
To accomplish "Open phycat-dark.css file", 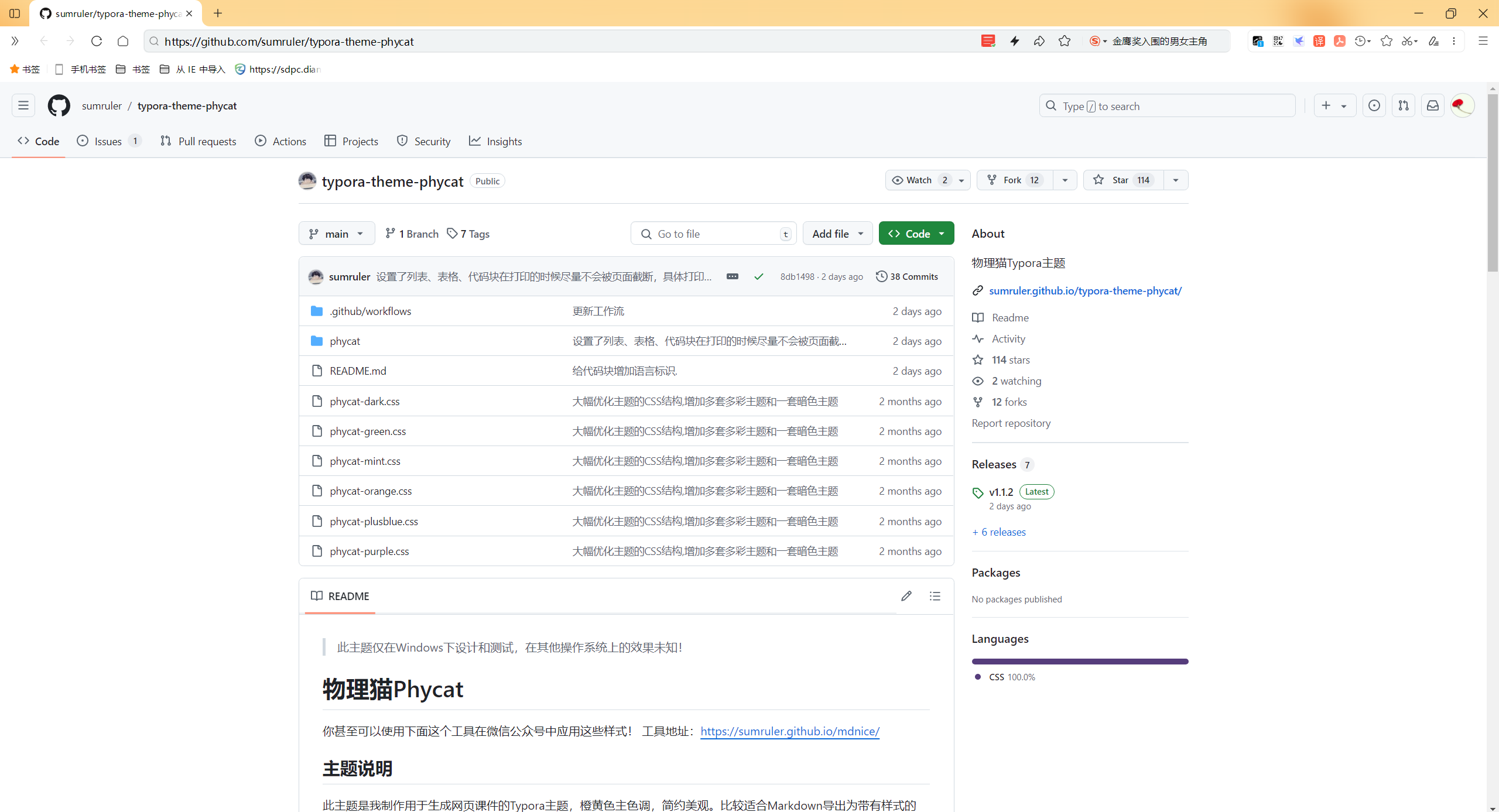I will pos(365,401).
